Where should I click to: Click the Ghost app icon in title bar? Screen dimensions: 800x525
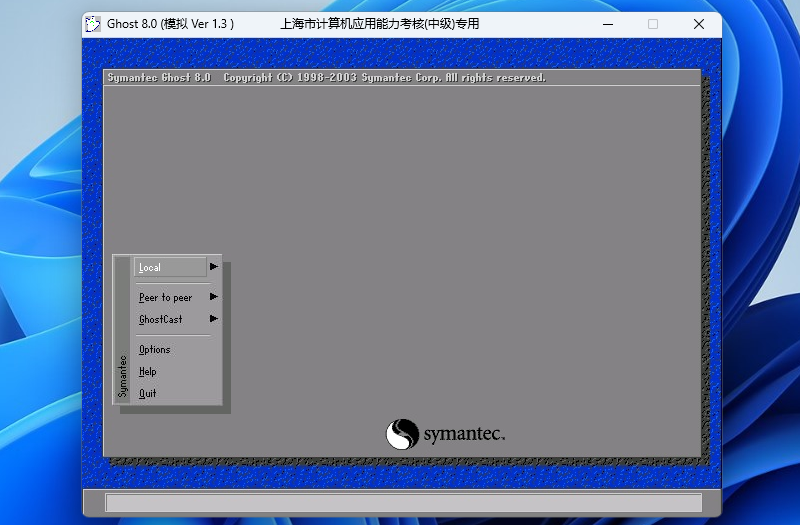[93, 24]
